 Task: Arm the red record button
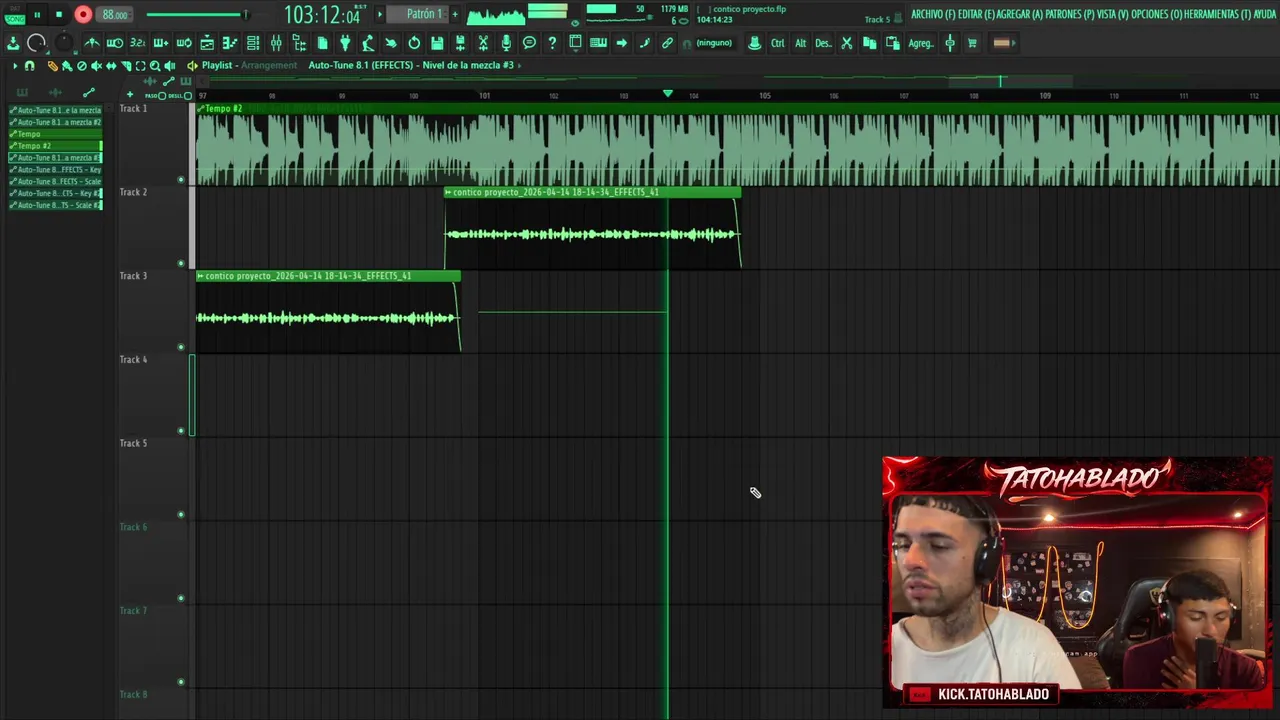(83, 15)
